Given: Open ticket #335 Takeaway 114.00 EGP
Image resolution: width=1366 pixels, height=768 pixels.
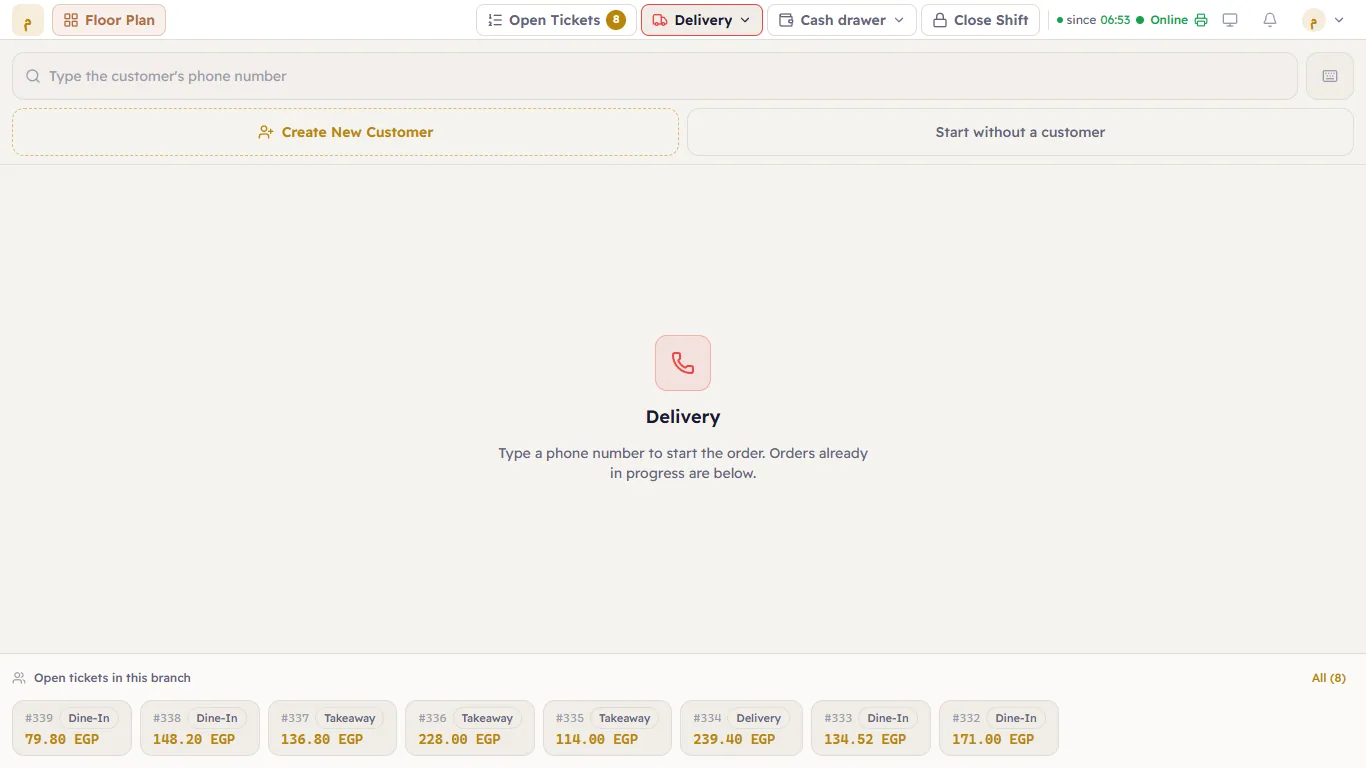Looking at the screenshot, I should point(607,728).
